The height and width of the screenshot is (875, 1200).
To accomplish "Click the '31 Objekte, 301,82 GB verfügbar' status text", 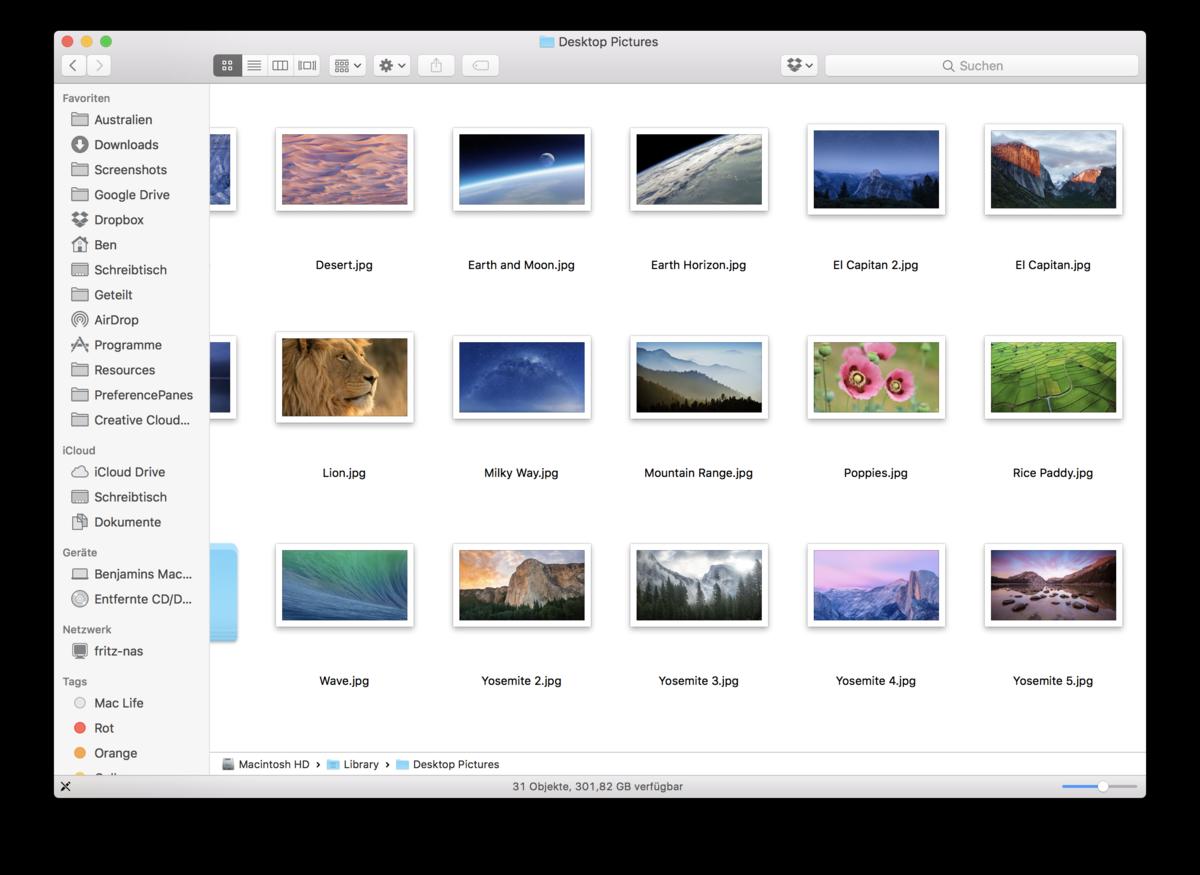I will [598, 787].
